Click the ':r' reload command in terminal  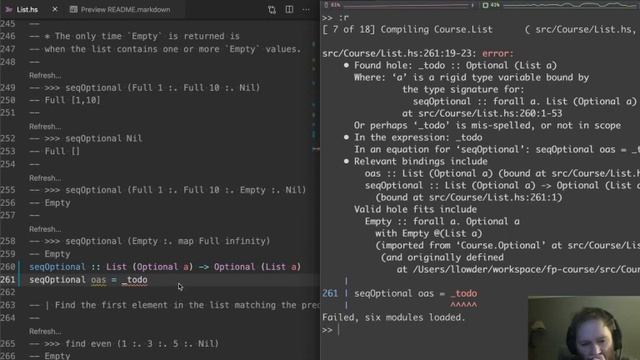pyautogui.click(x=344, y=18)
